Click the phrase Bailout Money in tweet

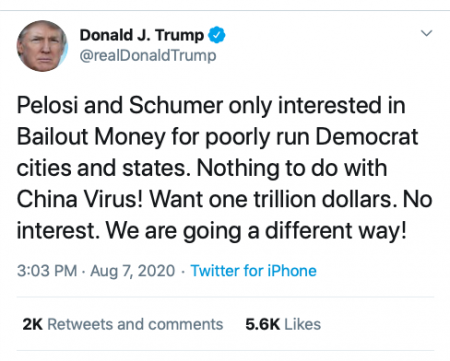(x=91, y=137)
